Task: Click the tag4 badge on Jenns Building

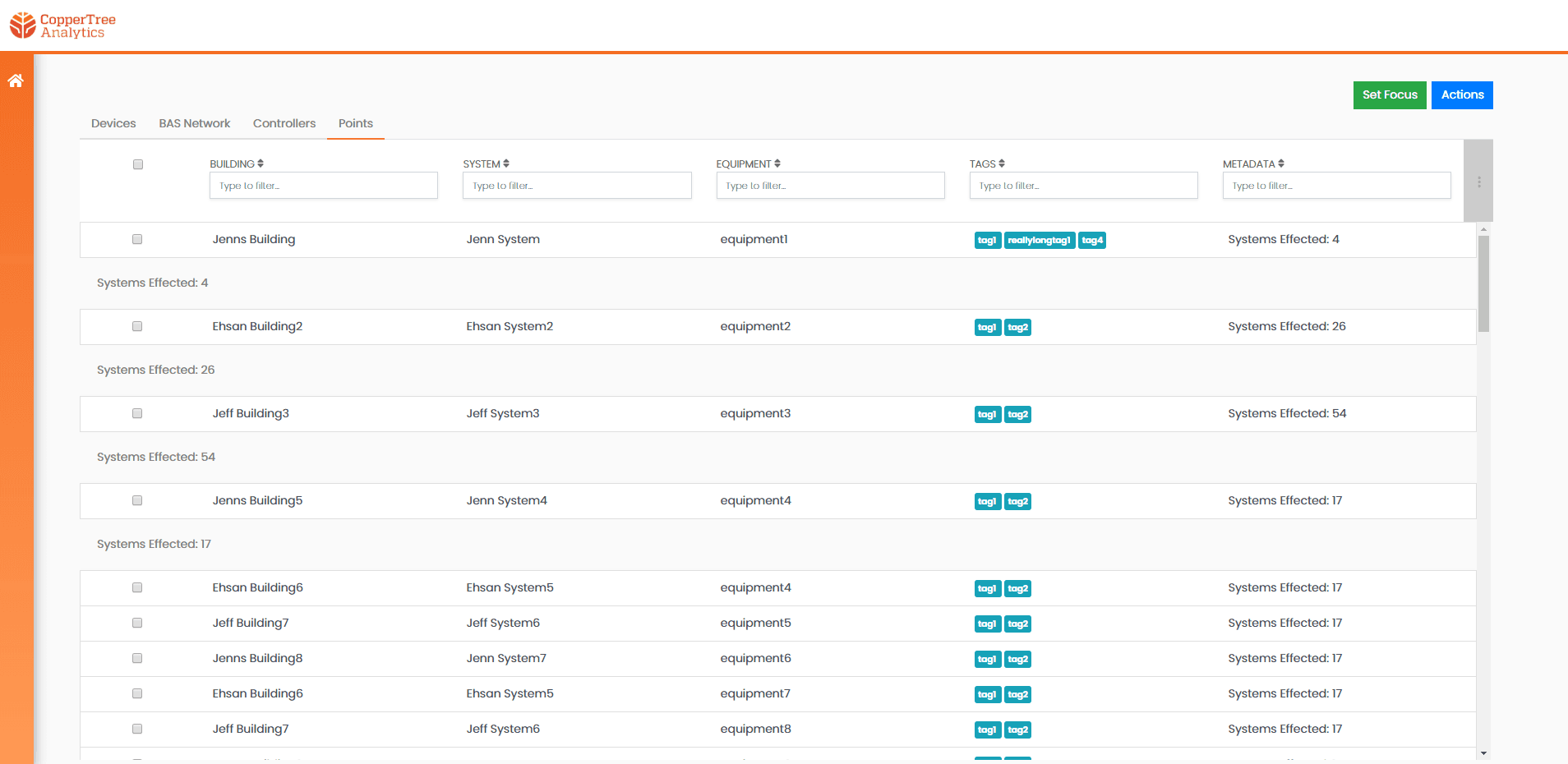Action: click(1092, 240)
